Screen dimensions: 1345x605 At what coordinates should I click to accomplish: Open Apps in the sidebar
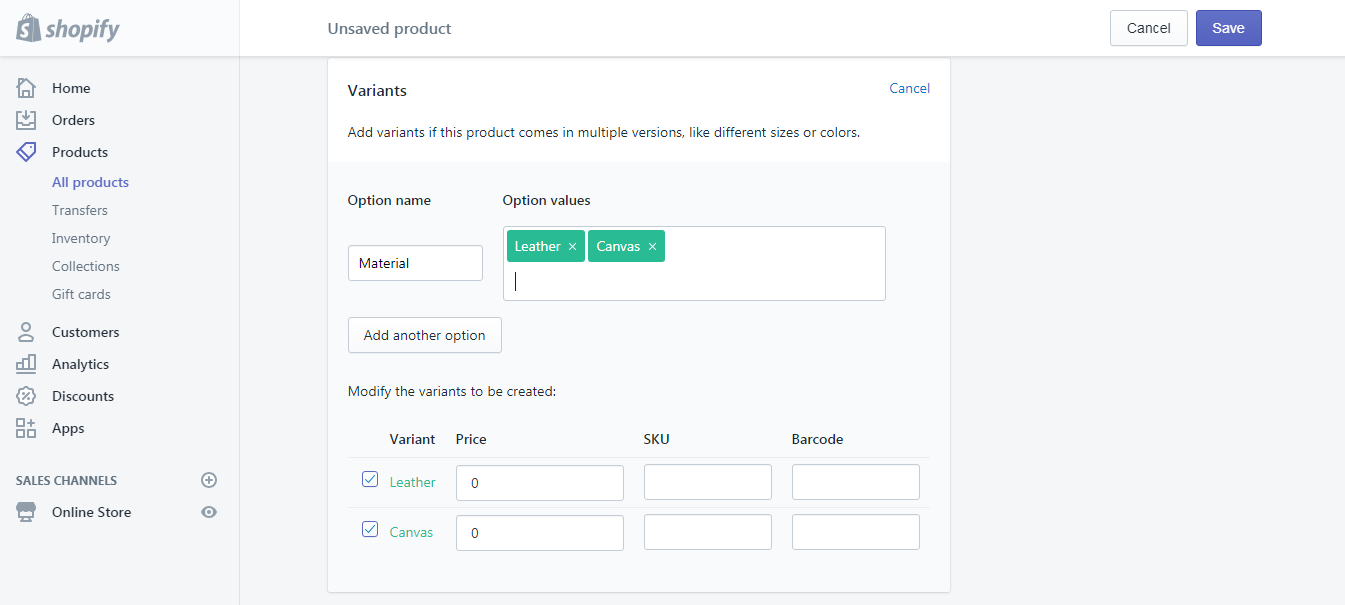tap(68, 428)
